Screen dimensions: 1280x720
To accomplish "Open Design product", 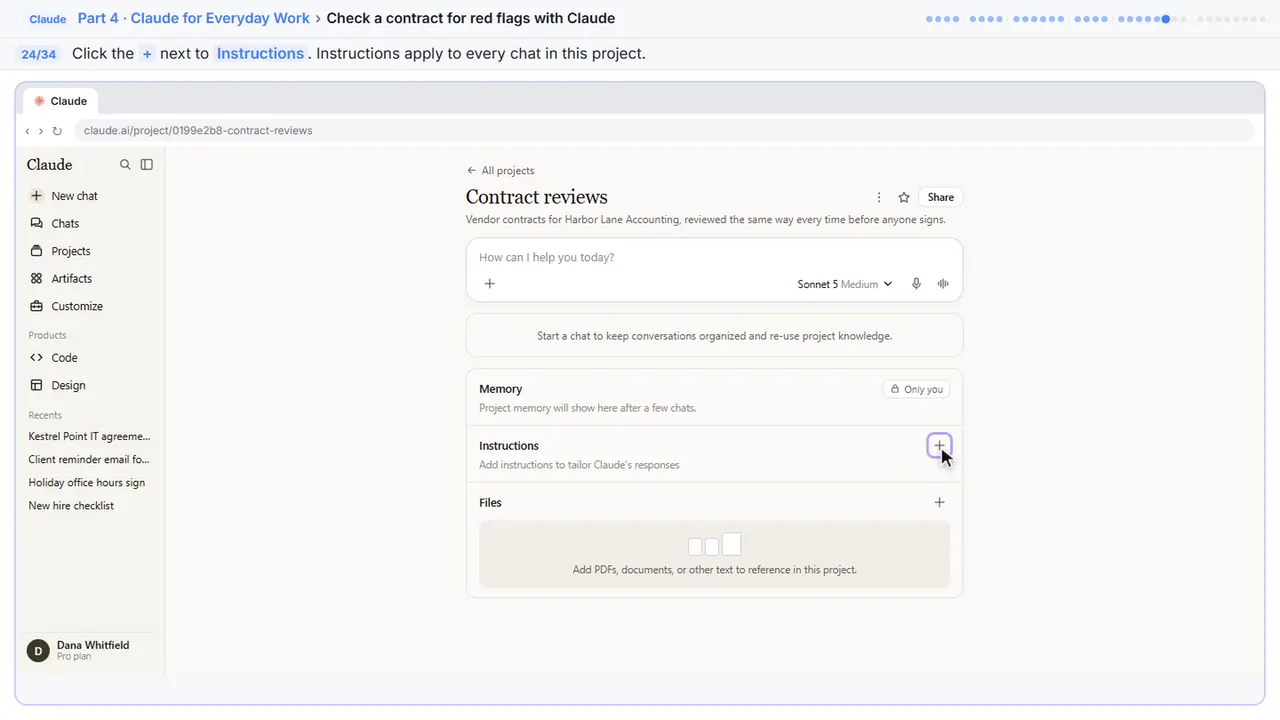I will 58,385.
